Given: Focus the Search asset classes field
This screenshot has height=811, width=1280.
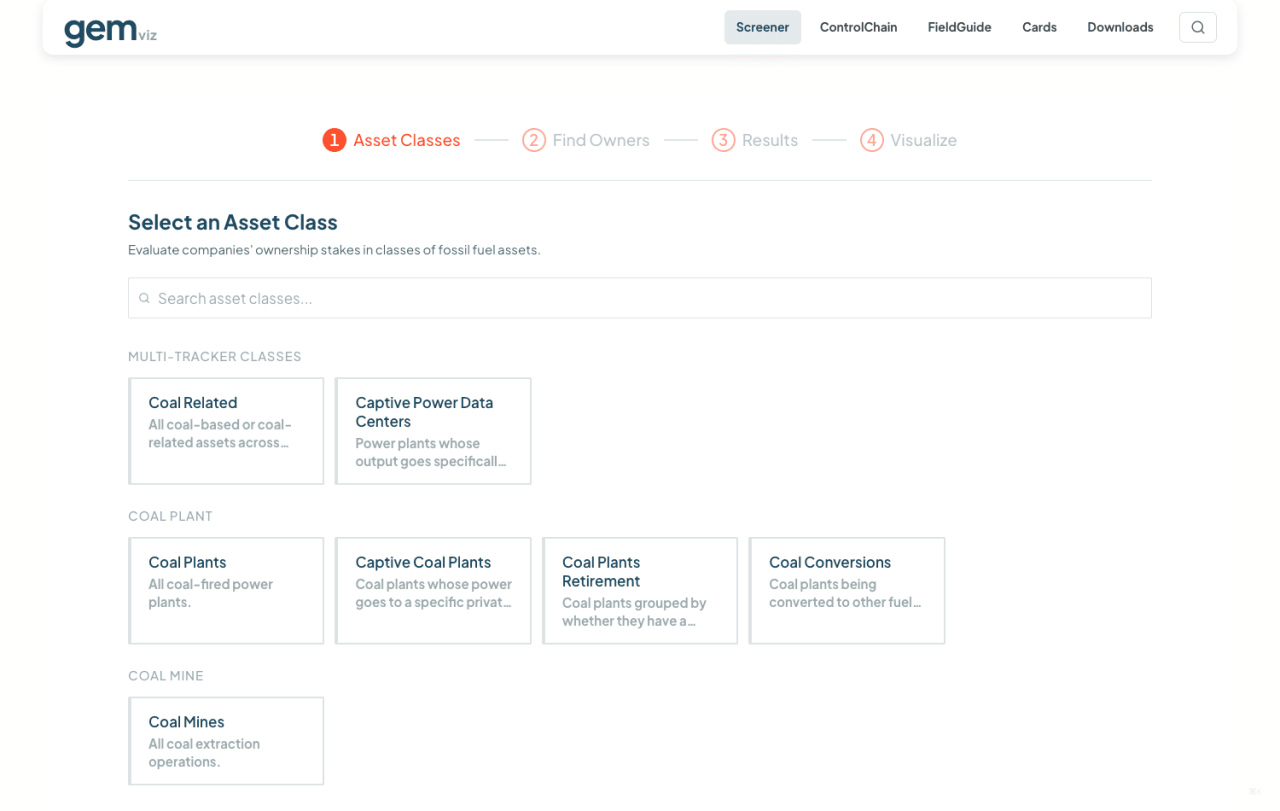Looking at the screenshot, I should [x=640, y=298].
